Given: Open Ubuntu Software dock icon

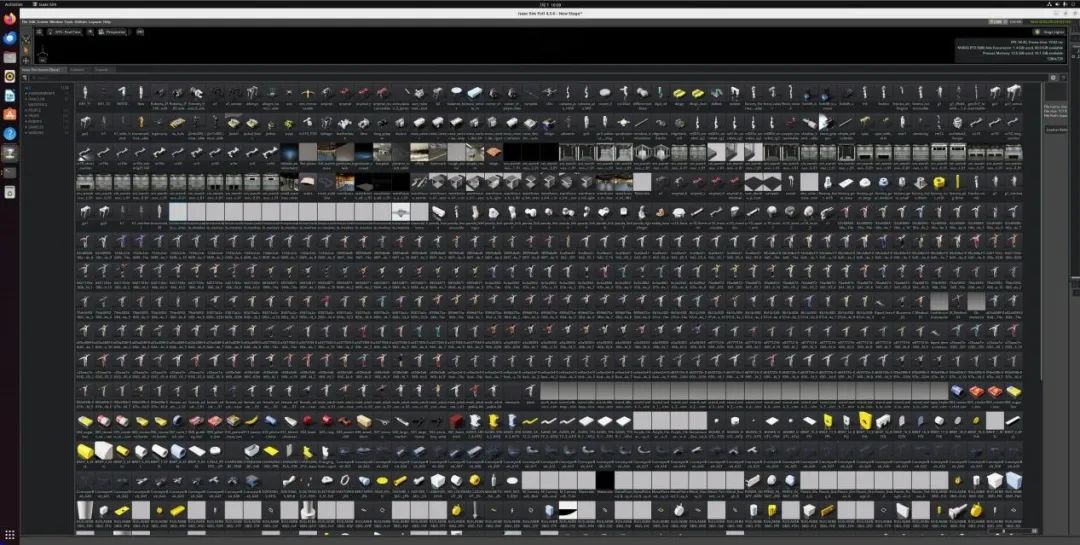Looking at the screenshot, I should pyautogui.click(x=10, y=114).
